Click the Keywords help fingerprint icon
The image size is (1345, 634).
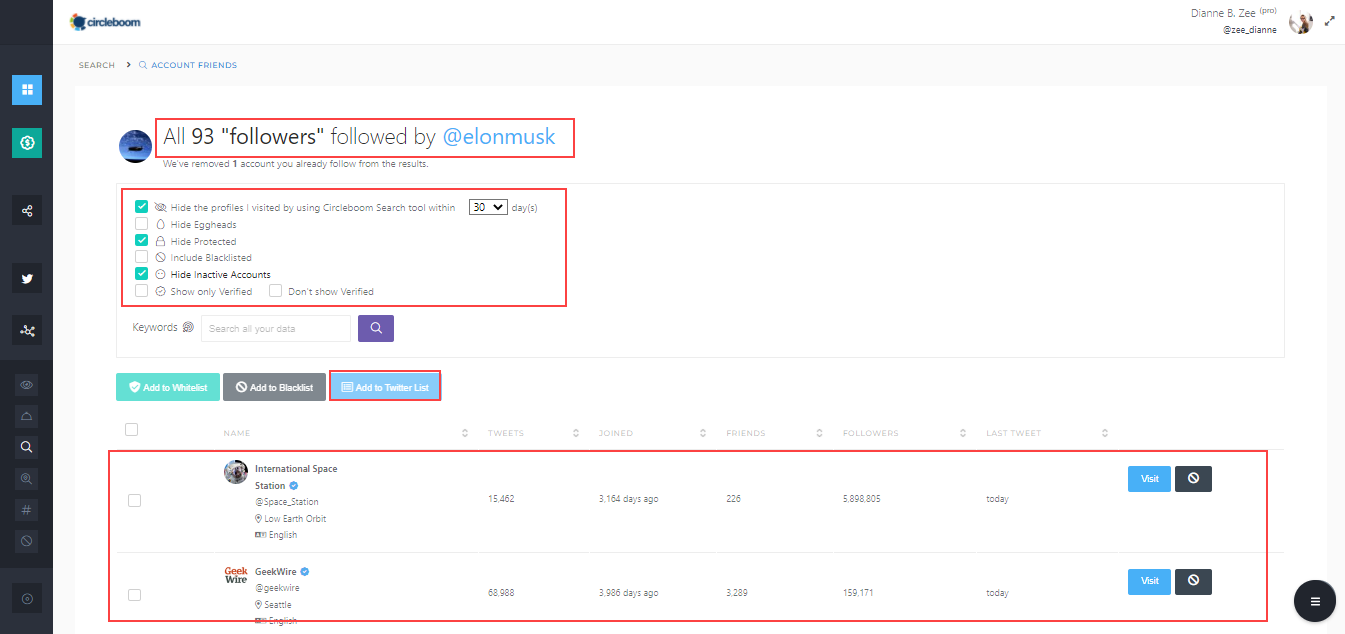pos(188,327)
